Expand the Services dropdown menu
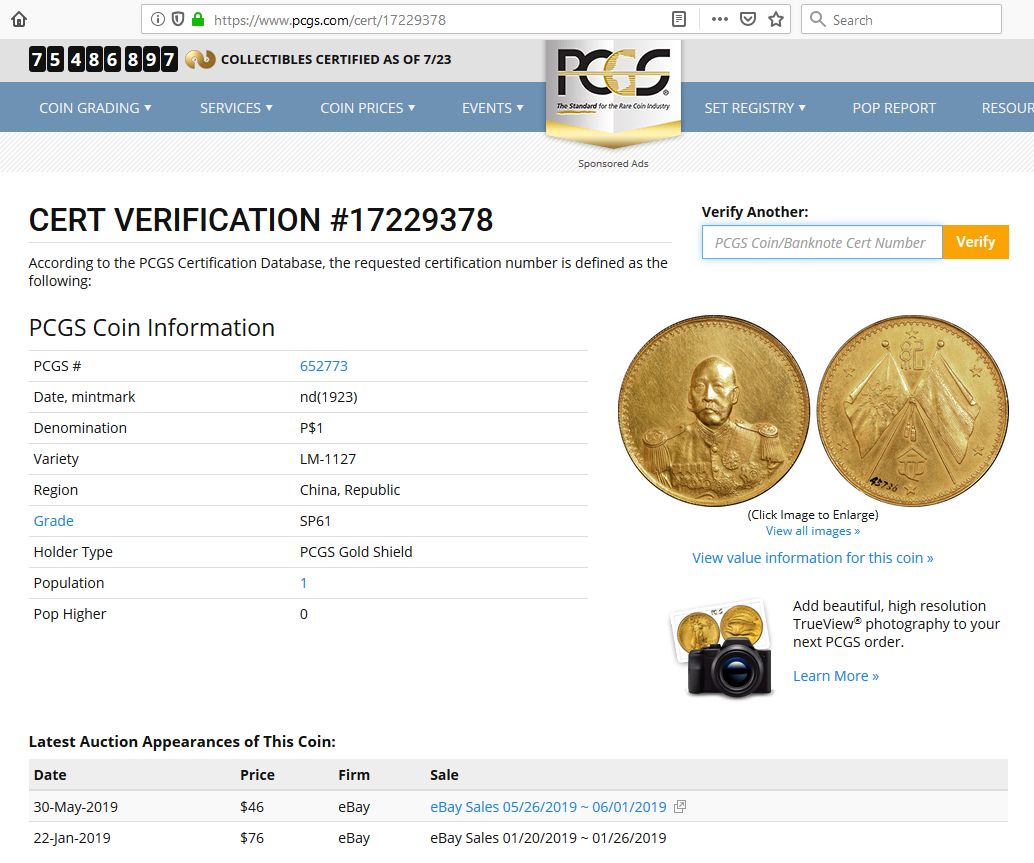Viewport: 1034px width, 863px height. tap(236, 108)
